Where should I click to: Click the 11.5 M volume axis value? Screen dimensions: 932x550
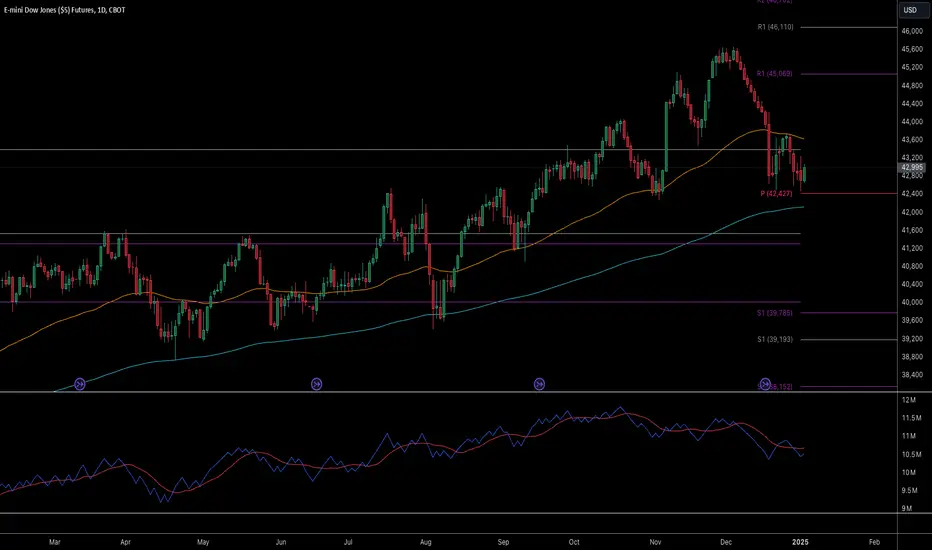911,419
